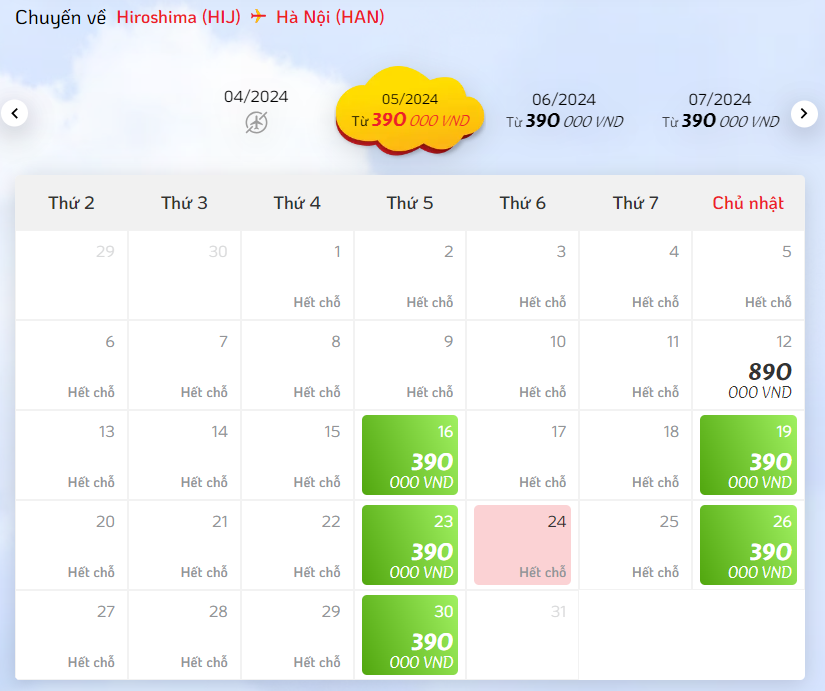The height and width of the screenshot is (691, 825).
Task: Click the greyed April 30 cell
Action: [184, 275]
